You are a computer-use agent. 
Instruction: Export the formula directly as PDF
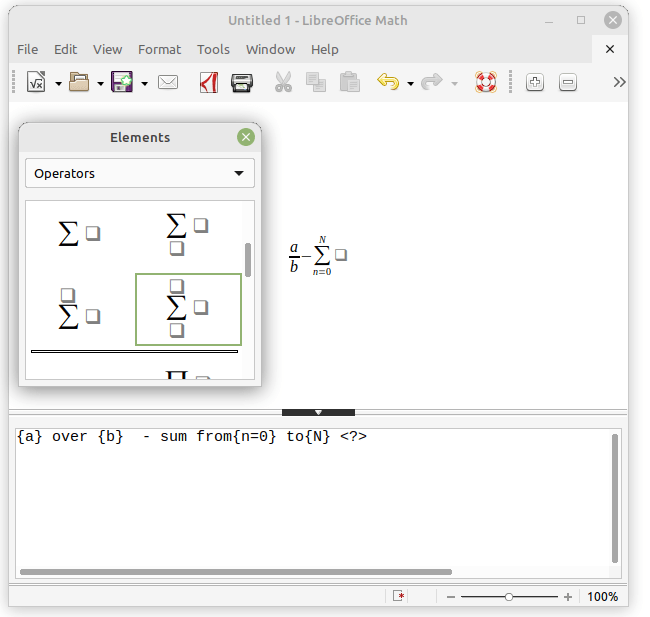click(209, 83)
